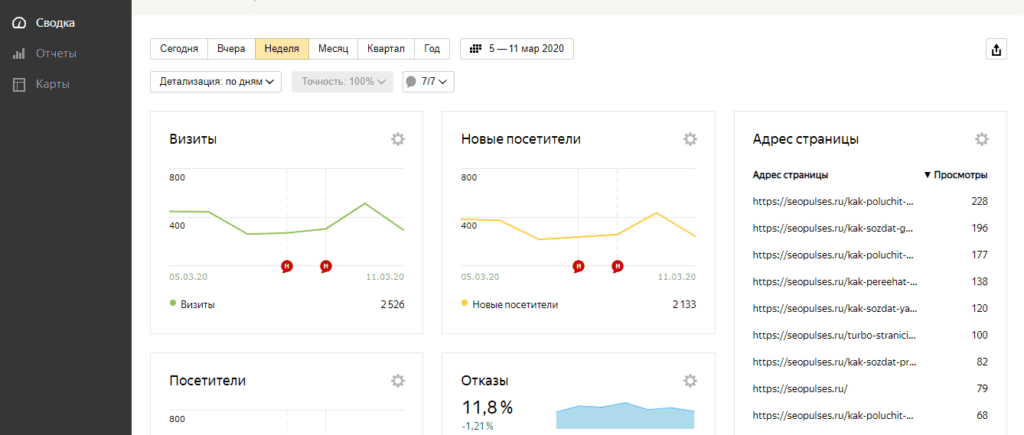Click the first red annotation marker in Визиты chart
The image size is (1024, 435).
[x=287, y=266]
